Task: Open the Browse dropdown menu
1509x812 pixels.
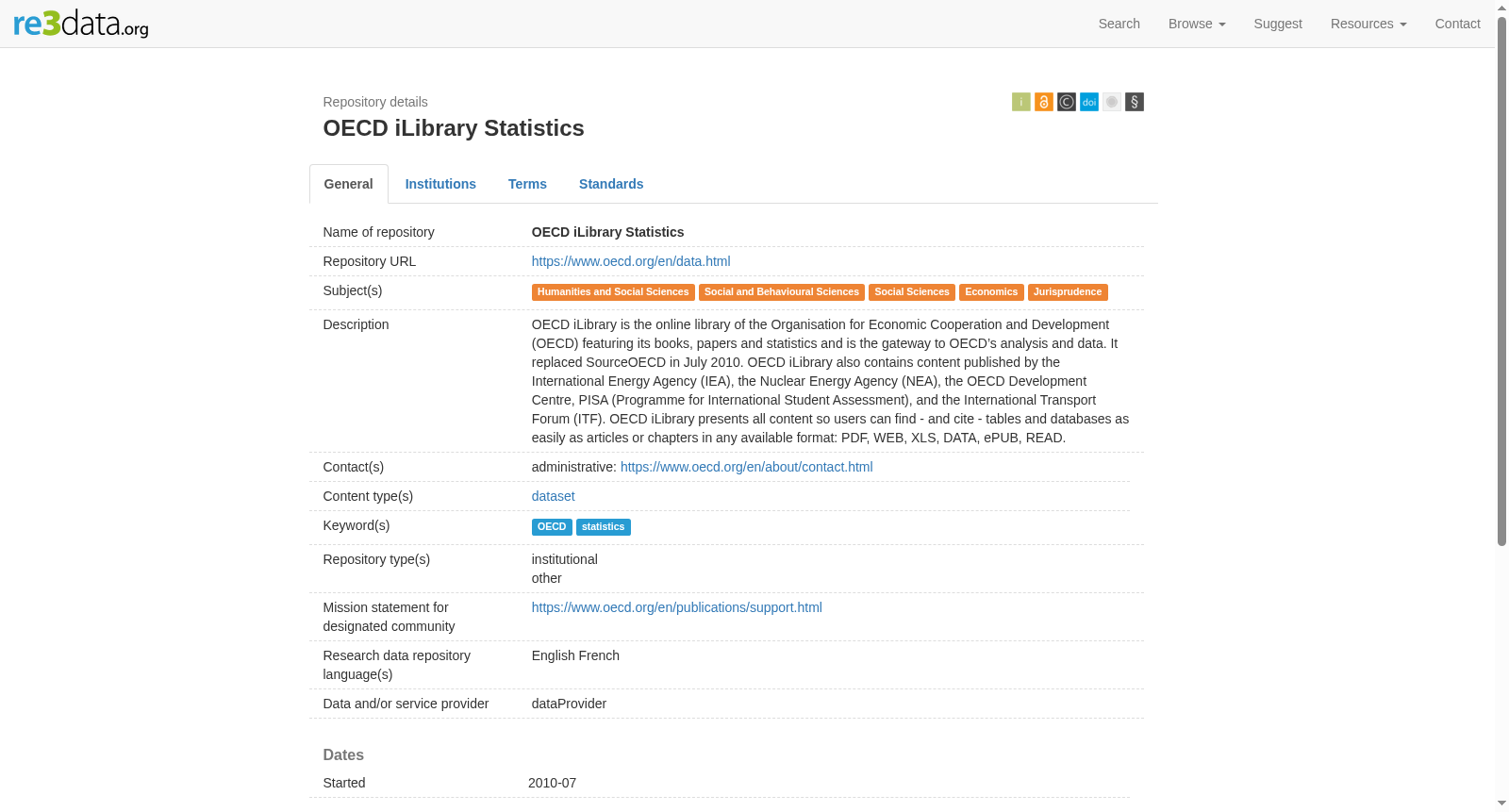Action: [x=1197, y=24]
